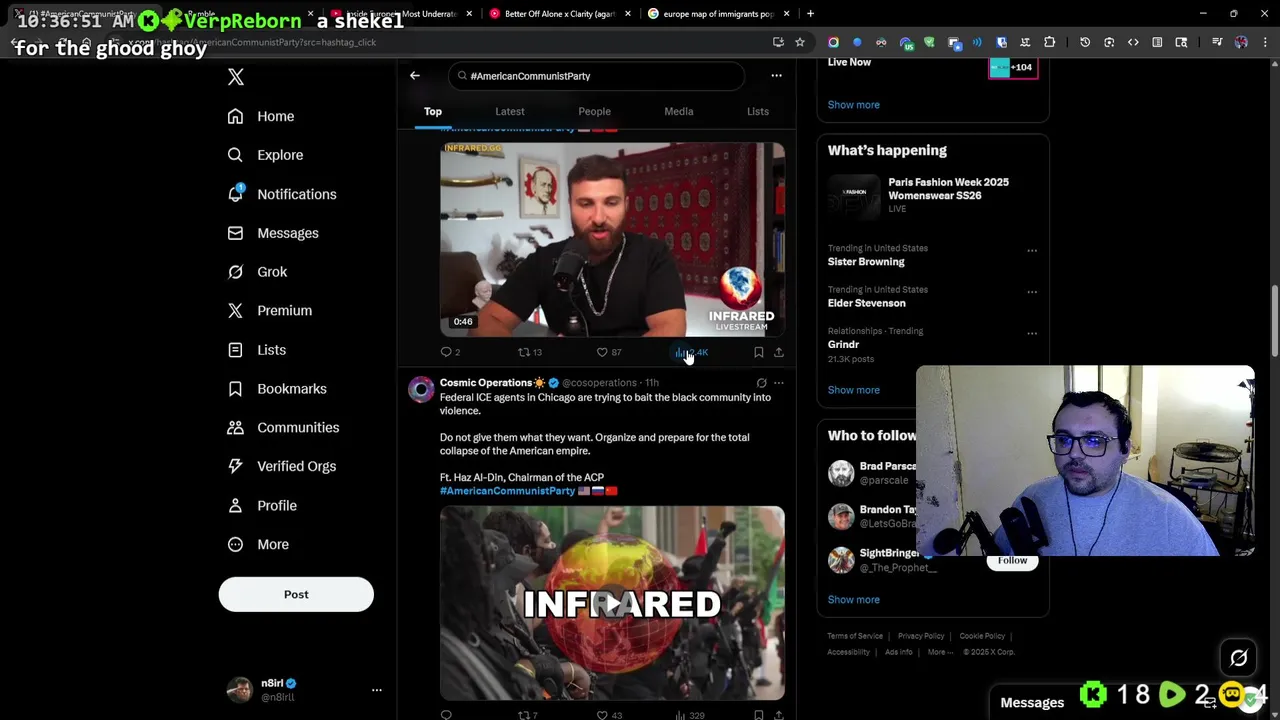Follow the SightBringer account
Screen dimensions: 1280x720
click(x=1012, y=561)
